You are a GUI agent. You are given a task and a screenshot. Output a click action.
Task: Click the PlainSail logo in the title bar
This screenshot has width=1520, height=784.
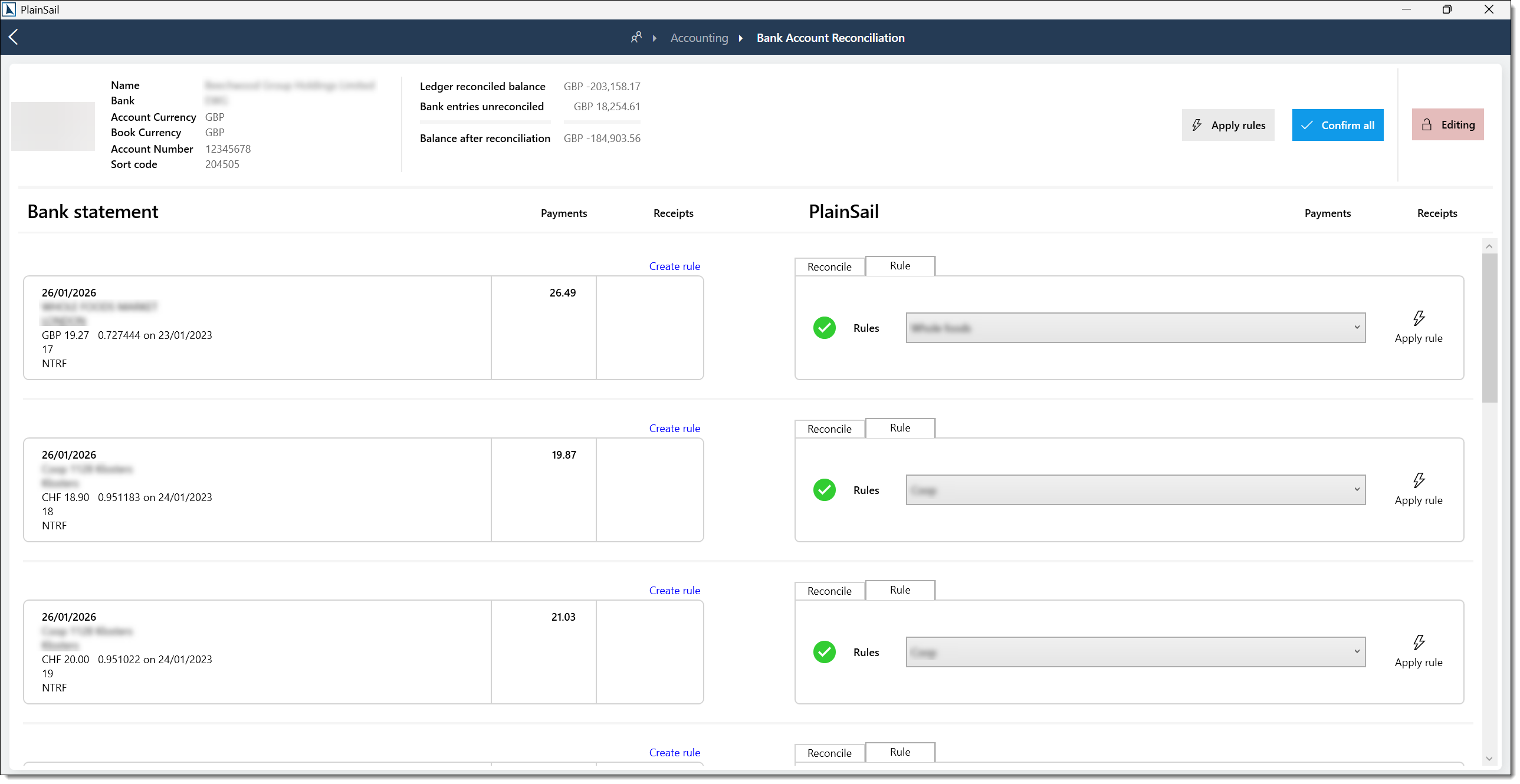coord(9,9)
